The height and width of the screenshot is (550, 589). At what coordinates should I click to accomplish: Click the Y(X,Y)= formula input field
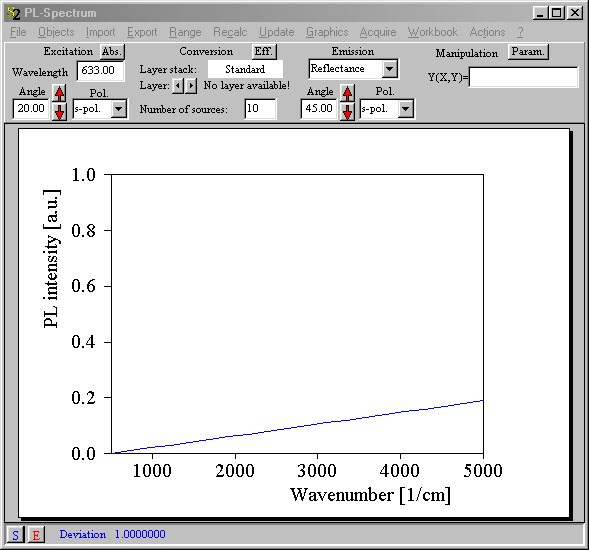coord(524,77)
